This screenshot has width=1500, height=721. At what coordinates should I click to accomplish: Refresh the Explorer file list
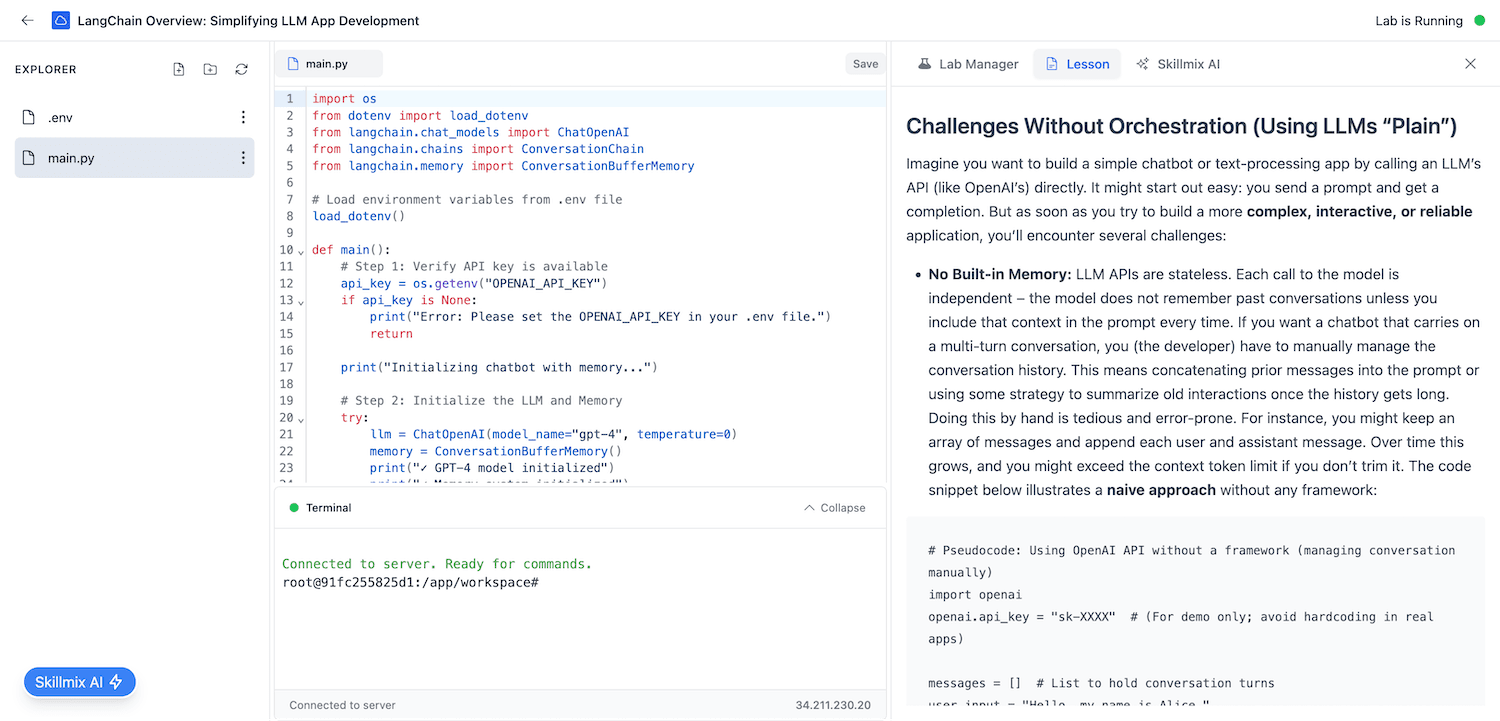point(241,69)
